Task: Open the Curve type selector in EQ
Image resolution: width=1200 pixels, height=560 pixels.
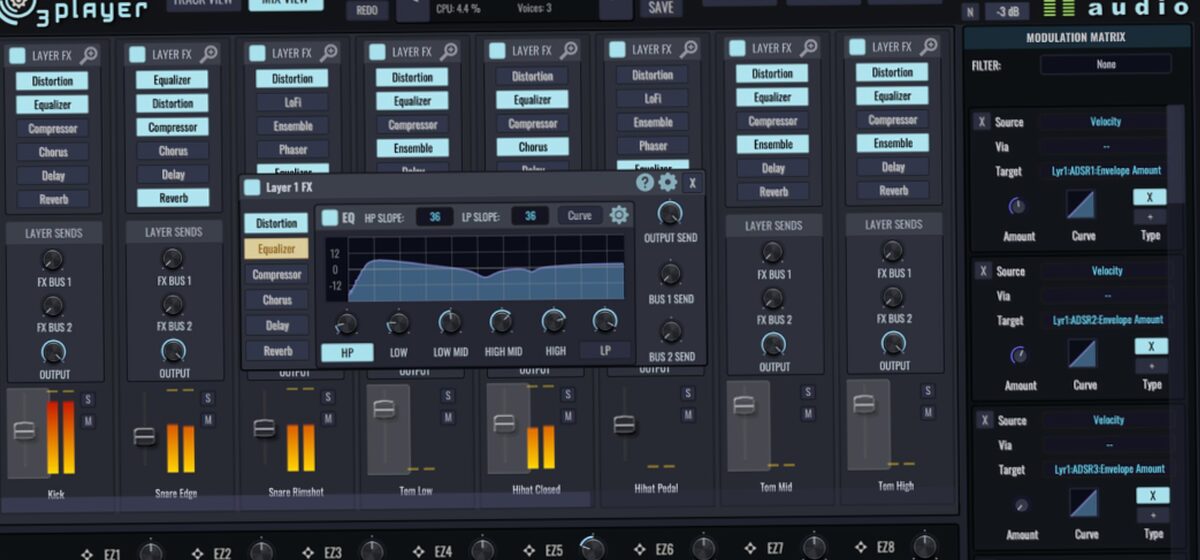Action: (580, 215)
